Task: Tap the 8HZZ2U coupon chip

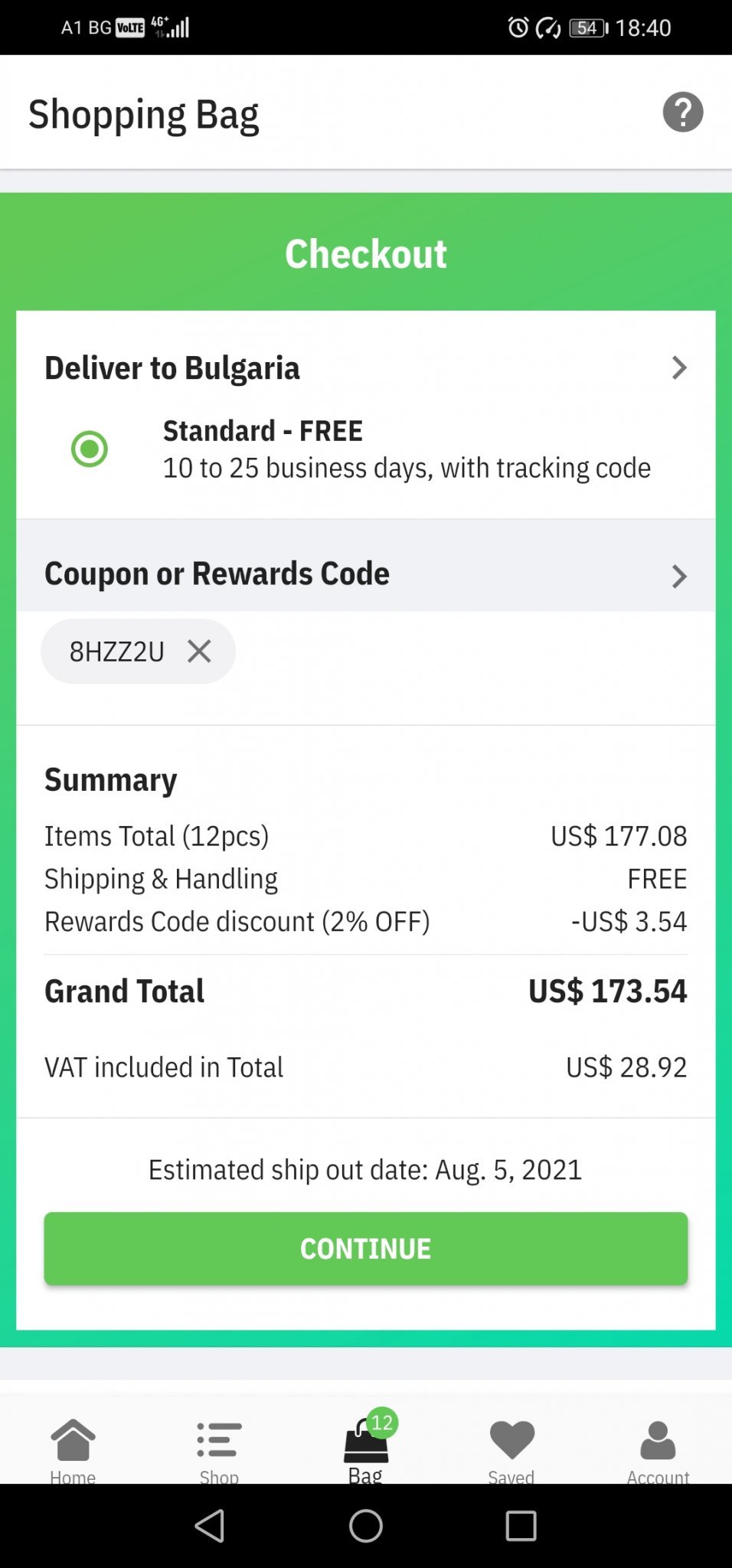Action: coord(117,652)
